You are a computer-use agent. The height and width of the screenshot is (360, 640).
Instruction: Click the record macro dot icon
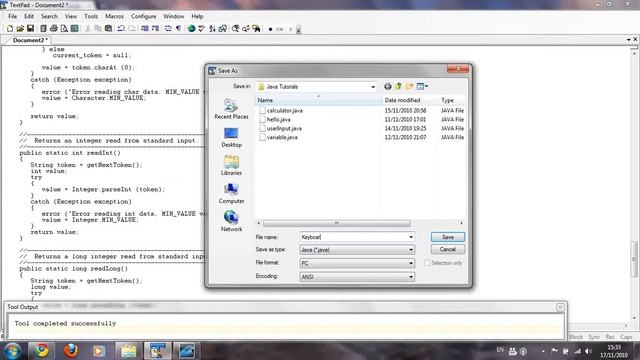point(270,29)
